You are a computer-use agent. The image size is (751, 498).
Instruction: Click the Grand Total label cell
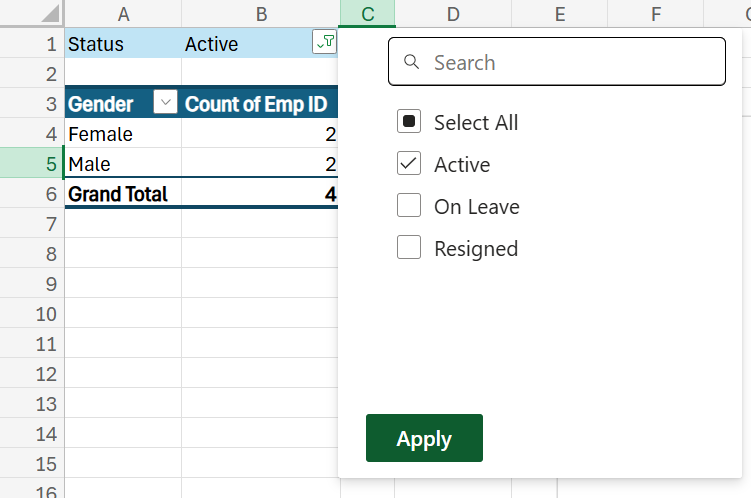(122, 194)
